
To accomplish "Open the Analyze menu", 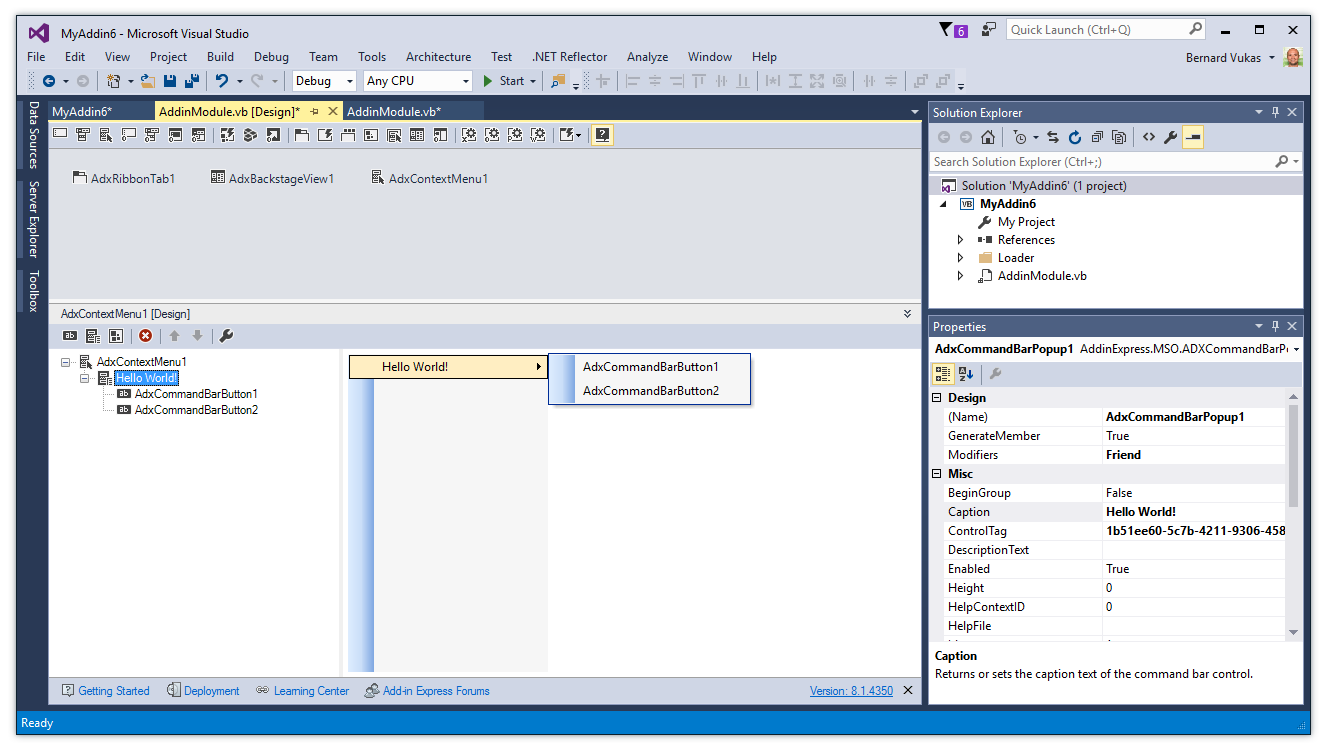I will point(647,57).
